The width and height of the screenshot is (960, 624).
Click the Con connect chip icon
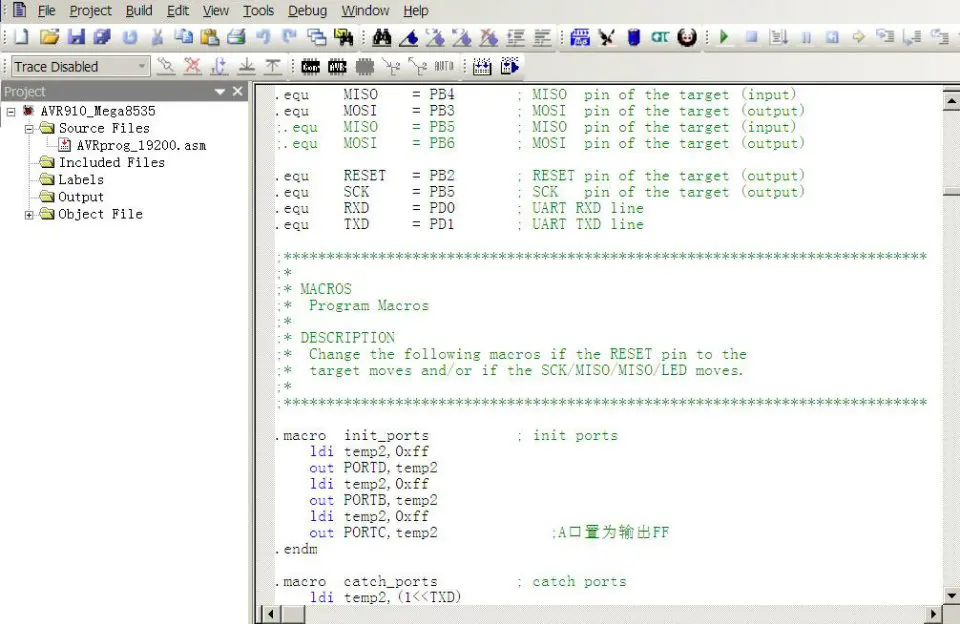pyautogui.click(x=310, y=66)
